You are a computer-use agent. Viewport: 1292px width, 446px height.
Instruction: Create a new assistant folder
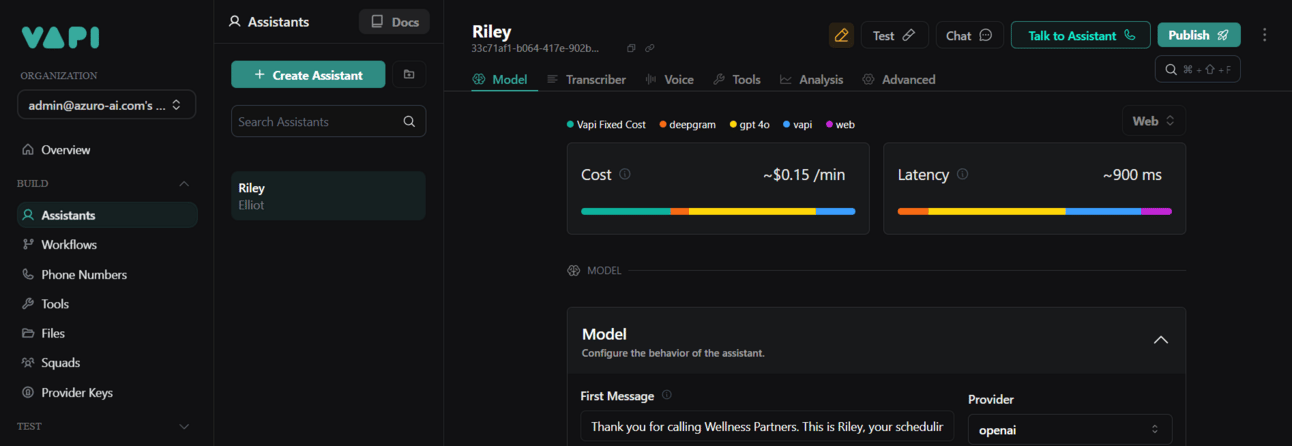coord(409,74)
